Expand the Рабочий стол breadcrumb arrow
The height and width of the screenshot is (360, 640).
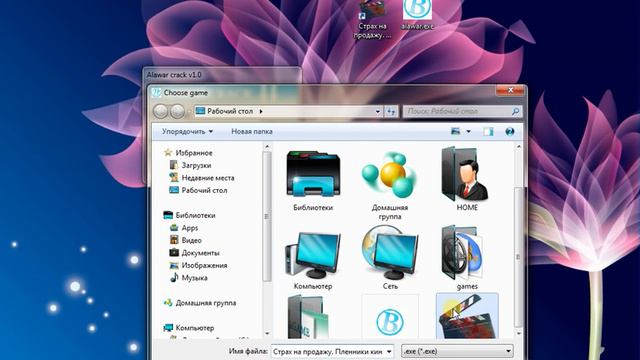261,111
